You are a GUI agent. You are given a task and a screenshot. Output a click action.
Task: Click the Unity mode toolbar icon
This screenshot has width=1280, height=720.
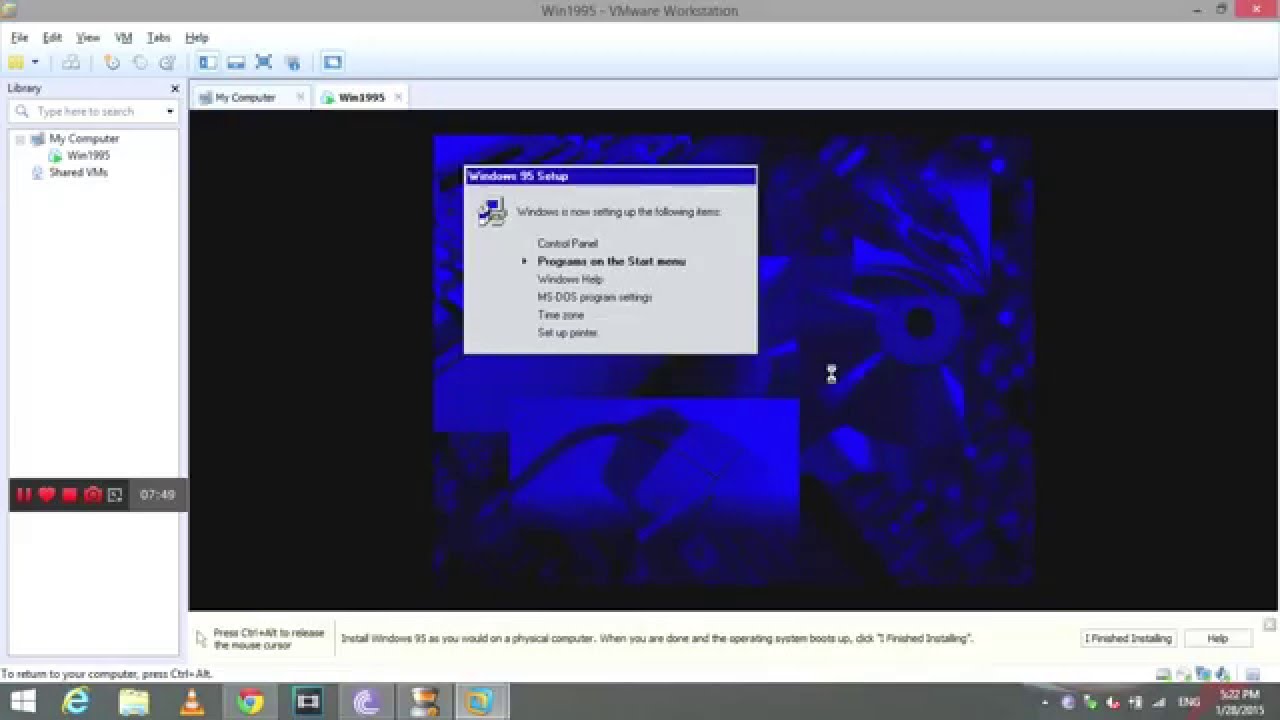coord(293,62)
